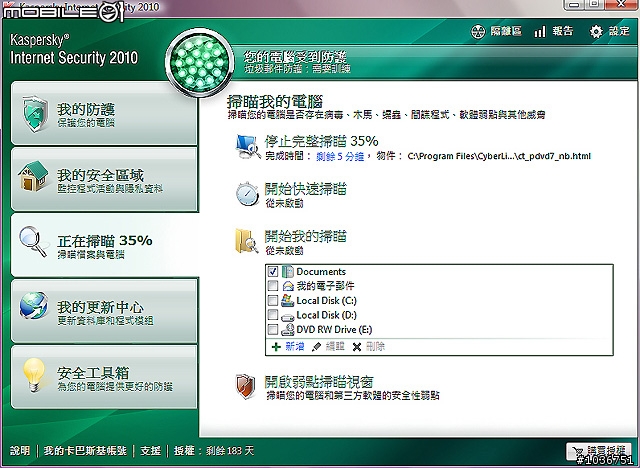Click the house icon beside 我的安全區域

point(33,176)
